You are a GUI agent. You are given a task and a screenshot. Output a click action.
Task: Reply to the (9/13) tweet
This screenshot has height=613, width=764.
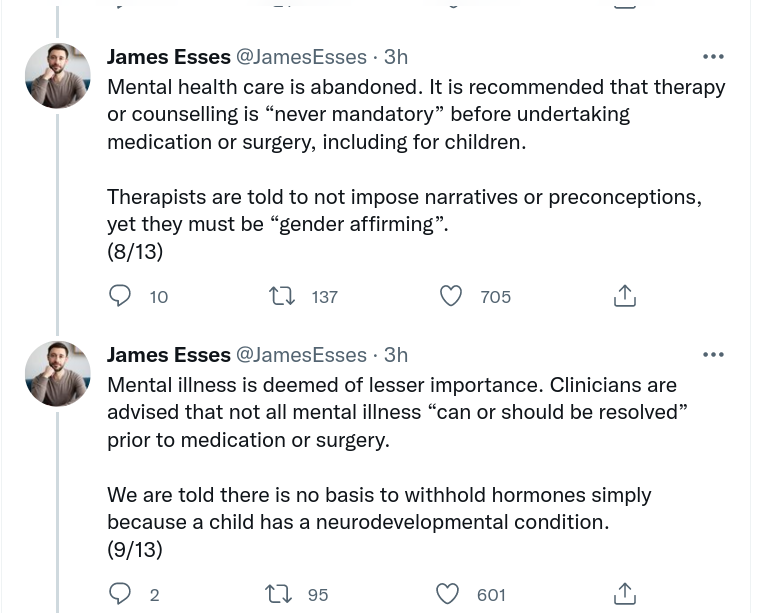(x=120, y=594)
